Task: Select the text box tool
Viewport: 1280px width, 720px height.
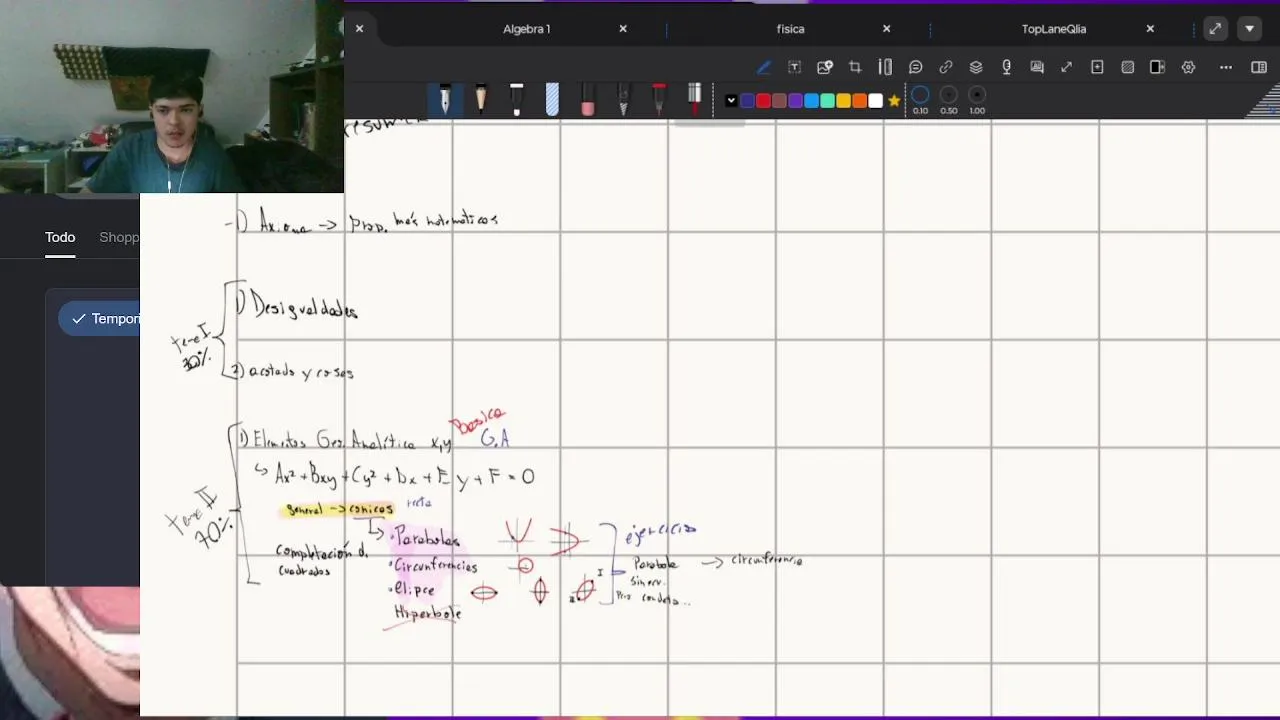Action: click(x=794, y=67)
